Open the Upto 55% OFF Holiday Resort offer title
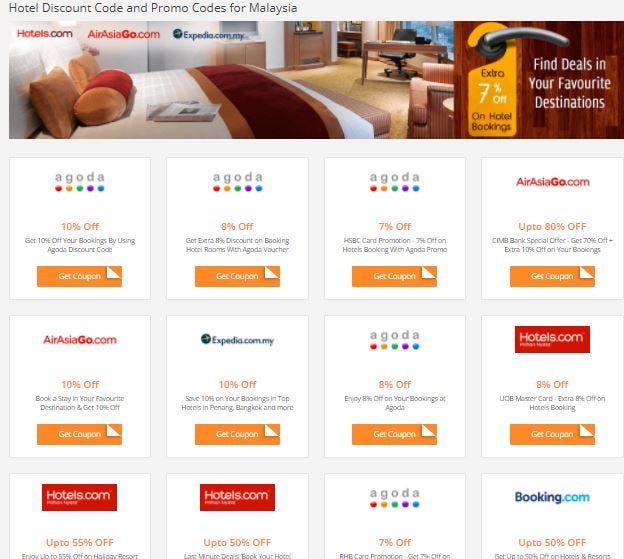Viewport: 624px width, 559px height. (80, 542)
